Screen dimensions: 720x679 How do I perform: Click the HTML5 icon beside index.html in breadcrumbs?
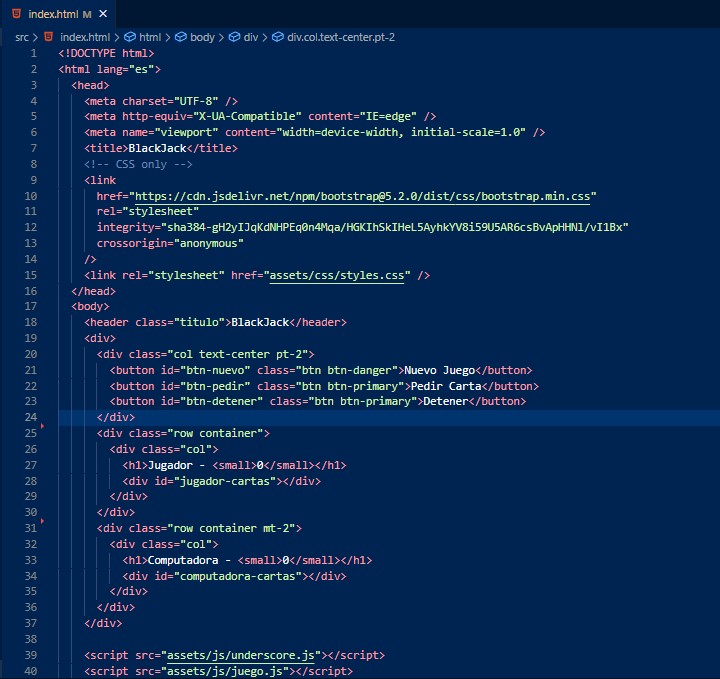[x=48, y=37]
